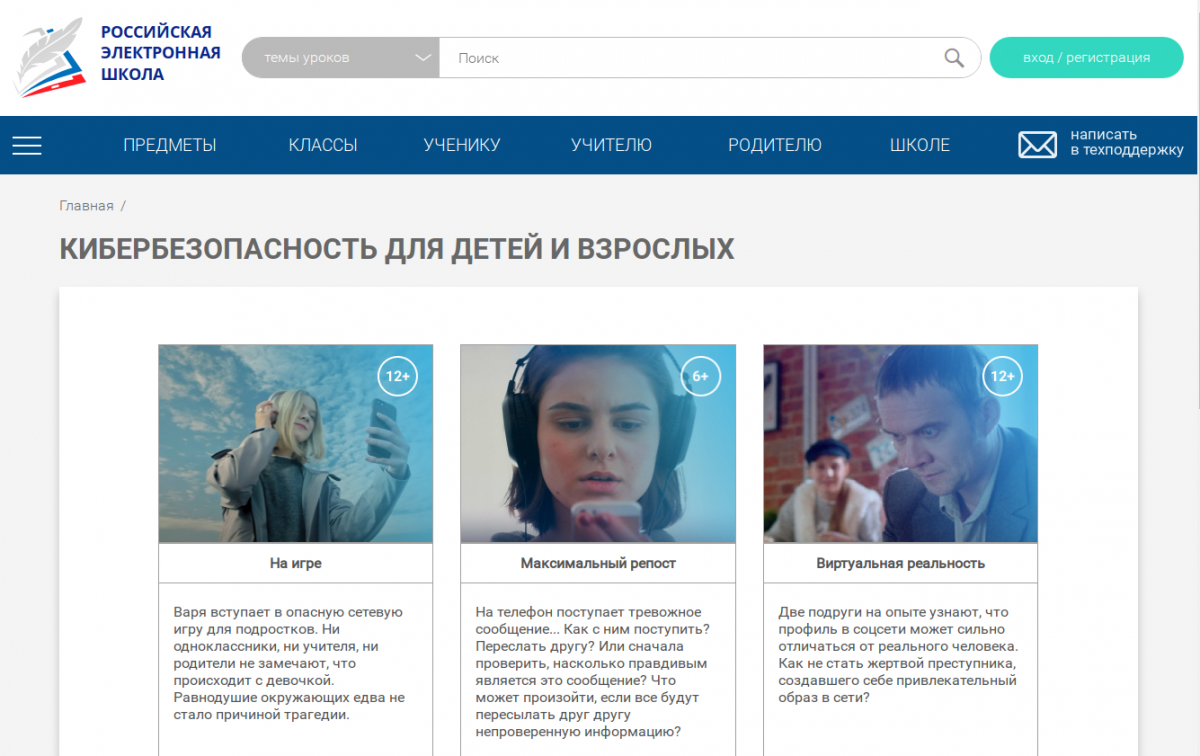Open the Максимальный репост title link
The image size is (1200, 756).
coord(598,563)
